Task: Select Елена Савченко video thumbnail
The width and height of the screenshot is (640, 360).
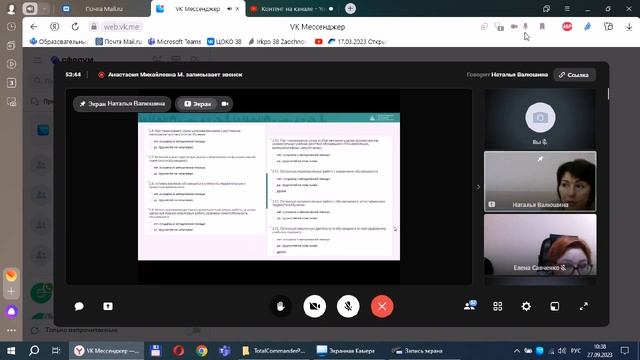Action: click(x=540, y=244)
